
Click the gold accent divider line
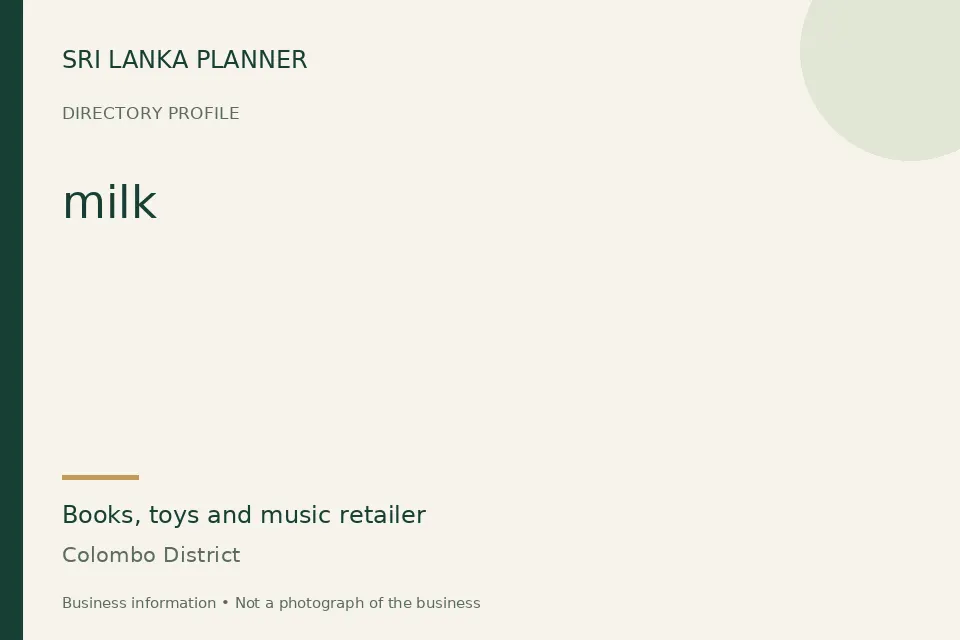pos(100,477)
